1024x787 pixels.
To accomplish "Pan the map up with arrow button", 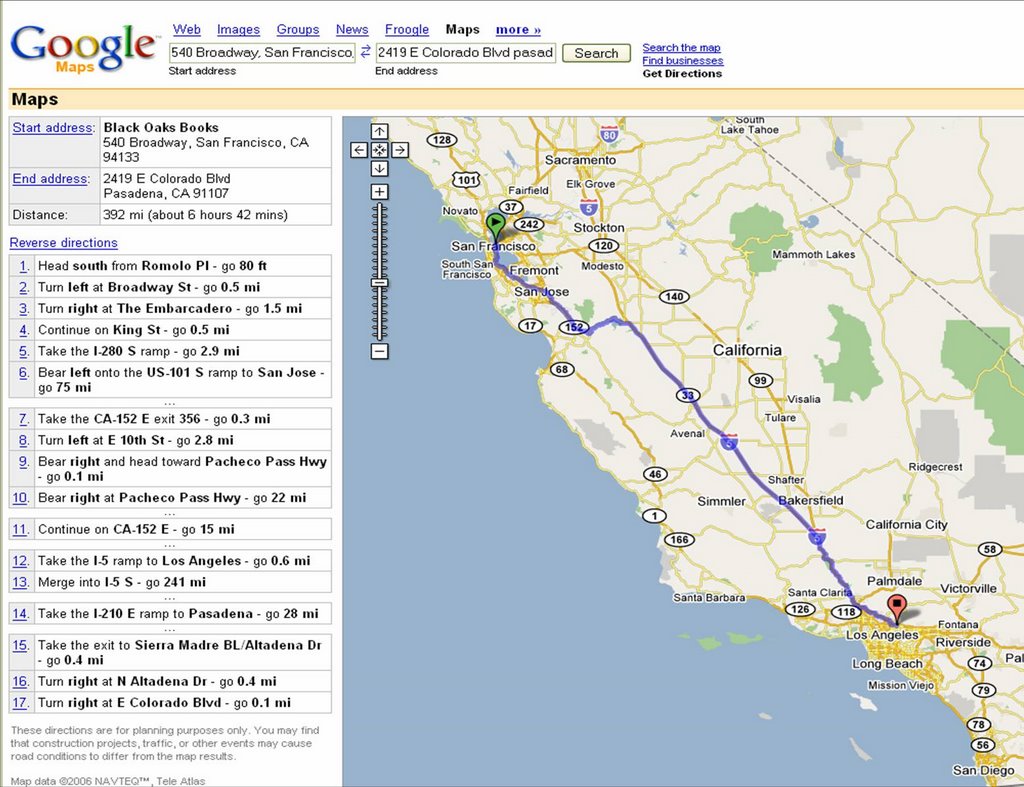I will click(x=379, y=131).
